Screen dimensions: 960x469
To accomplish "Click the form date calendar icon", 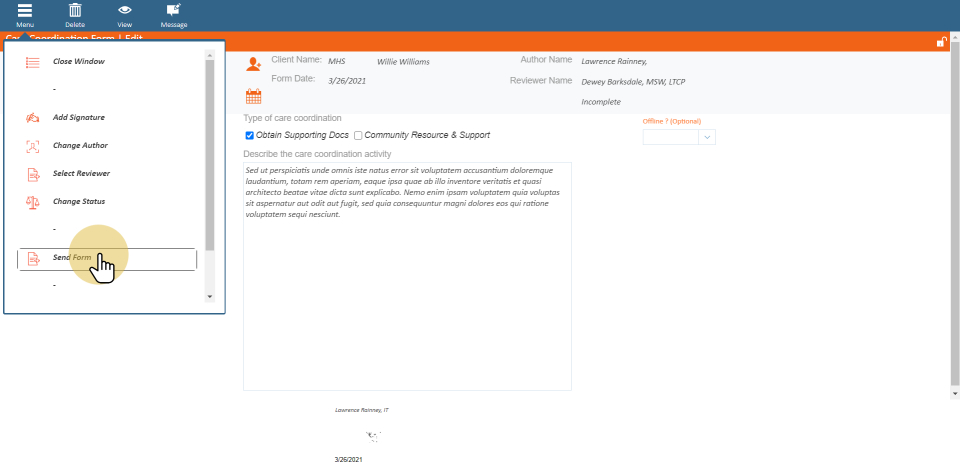I will click(x=253, y=97).
